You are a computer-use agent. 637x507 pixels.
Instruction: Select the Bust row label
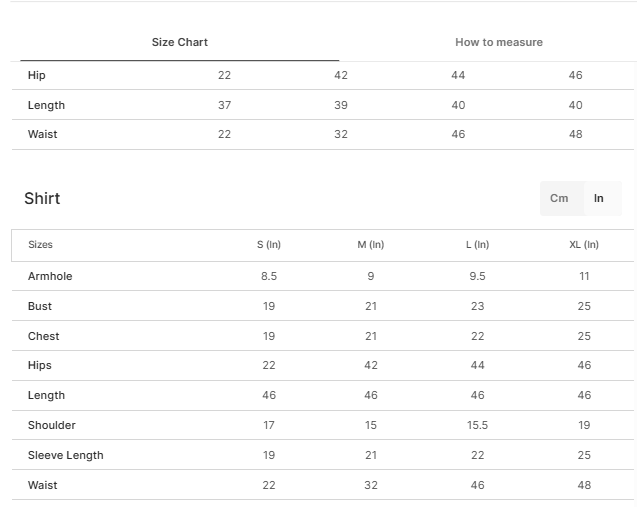tap(40, 306)
